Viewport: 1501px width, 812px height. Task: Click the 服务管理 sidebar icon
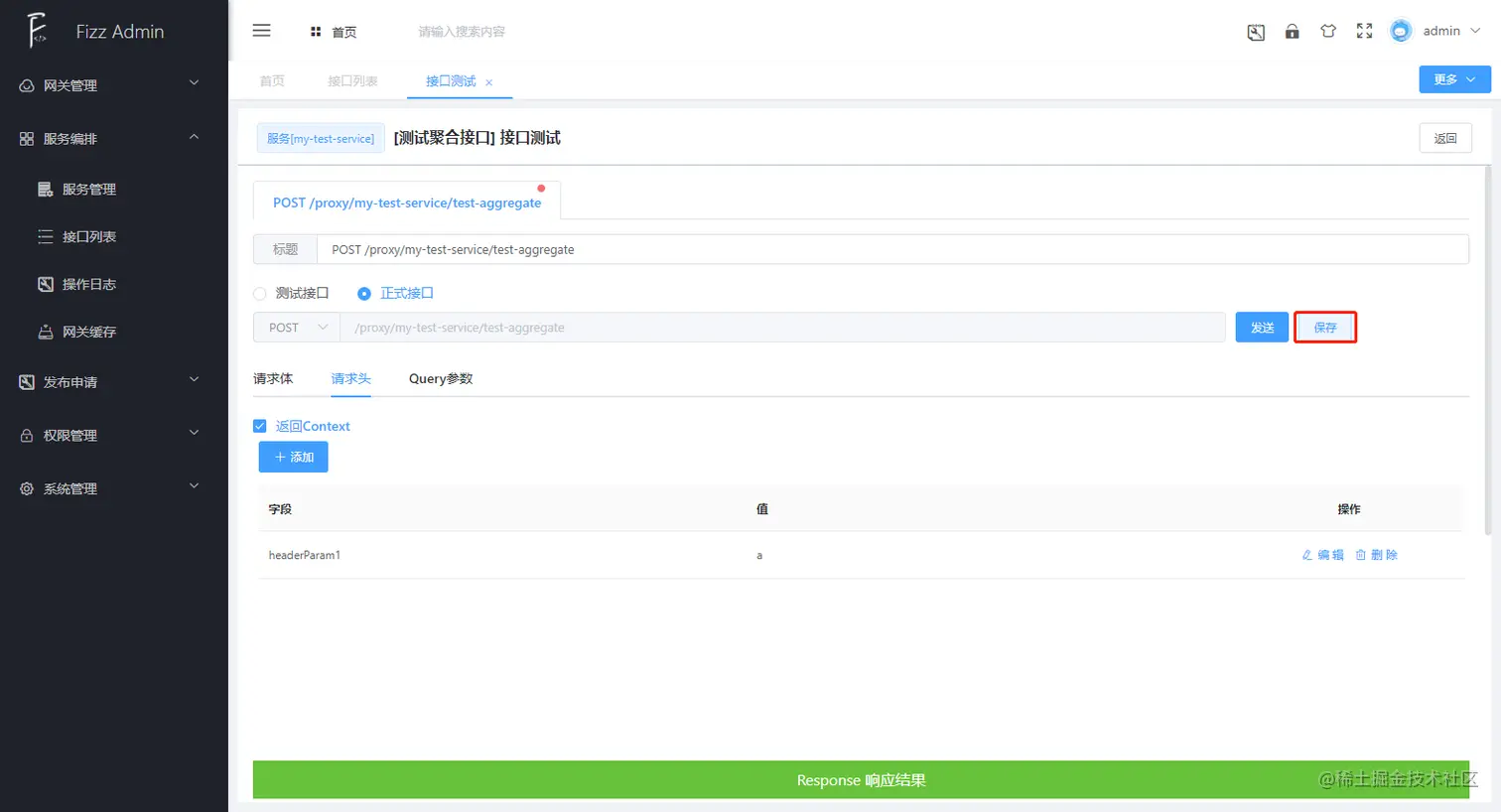point(46,189)
